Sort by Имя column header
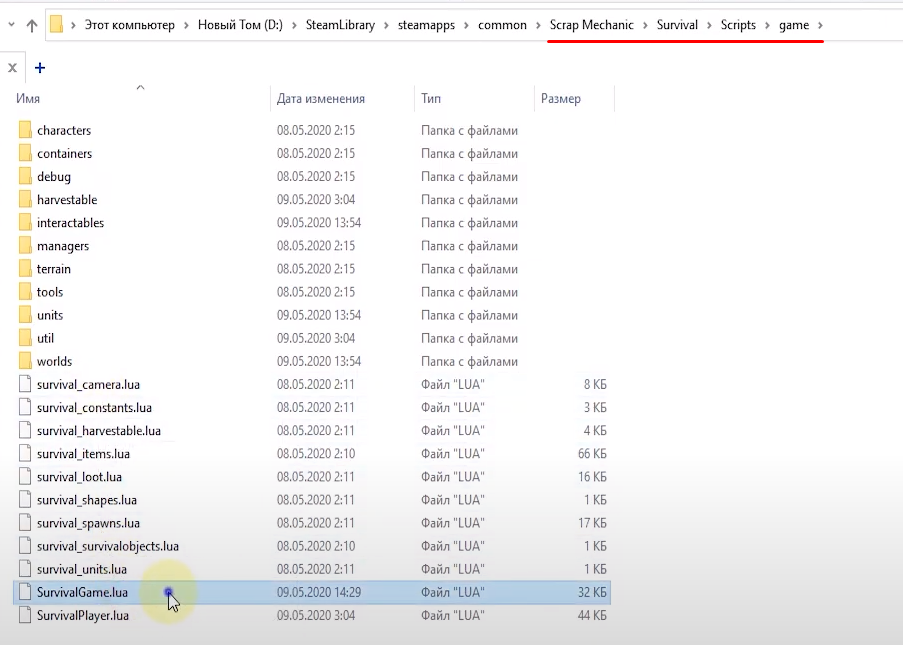 [28, 98]
